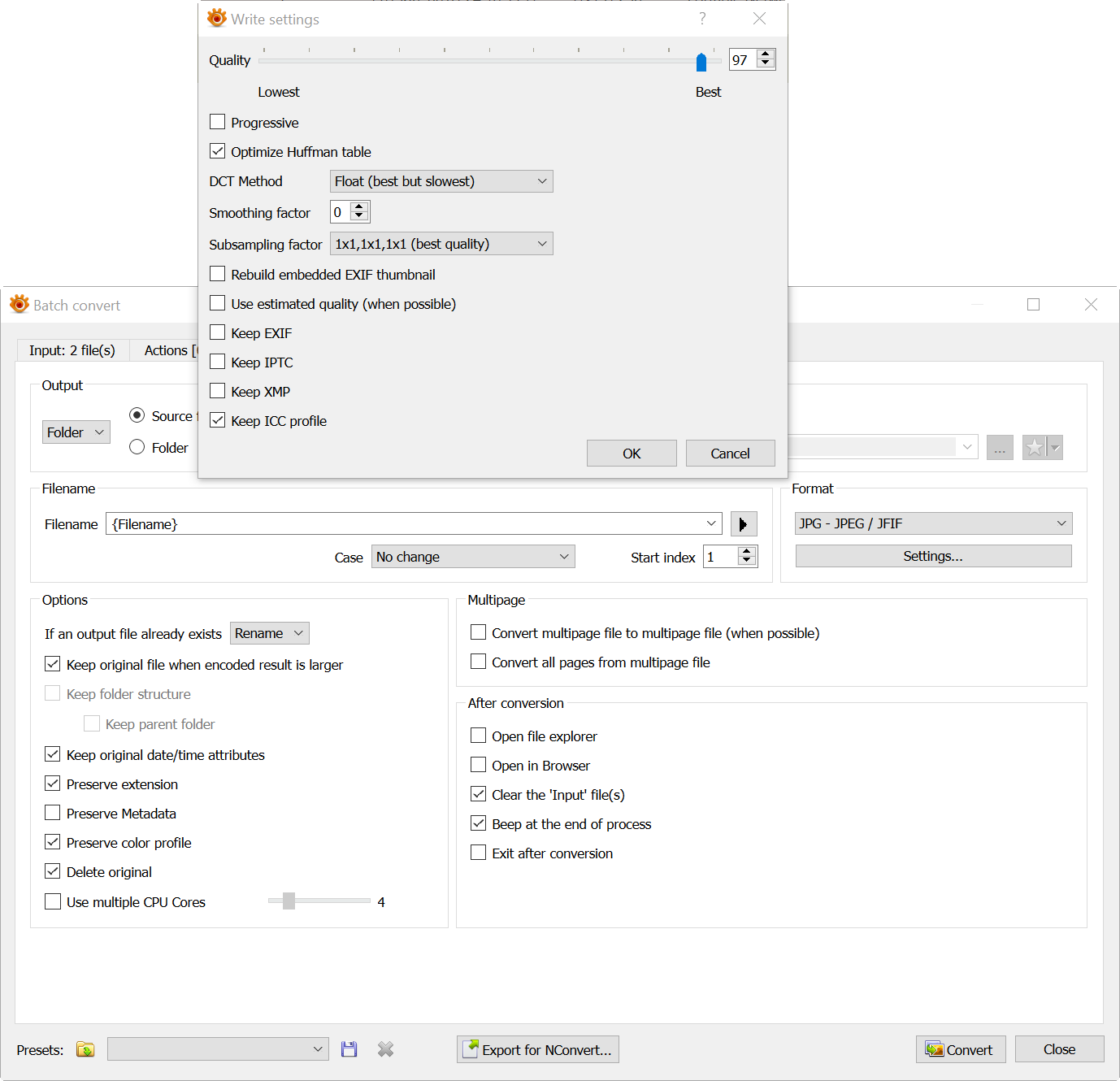Image resolution: width=1120 pixels, height=1081 pixels.
Task: Open the Rename dropdown for existing files
Action: [270, 633]
